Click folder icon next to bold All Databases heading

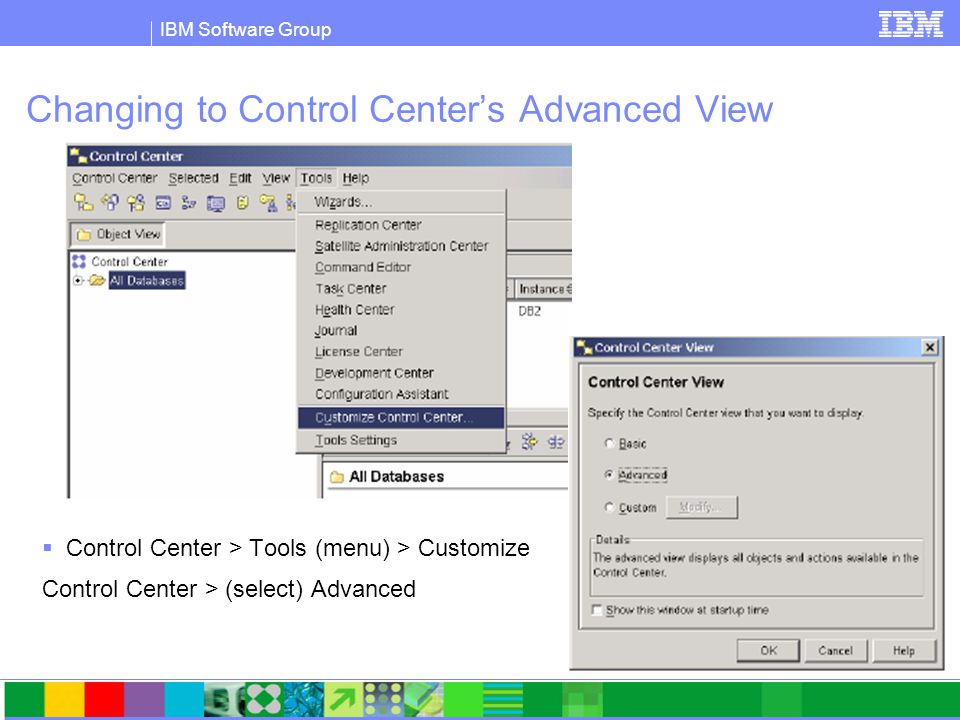pyautogui.click(x=337, y=476)
